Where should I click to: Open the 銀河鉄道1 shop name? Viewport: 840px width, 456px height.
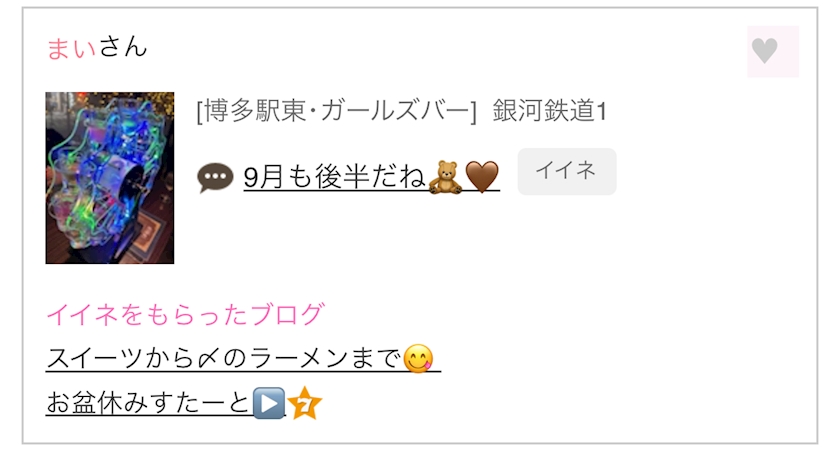pos(550,111)
